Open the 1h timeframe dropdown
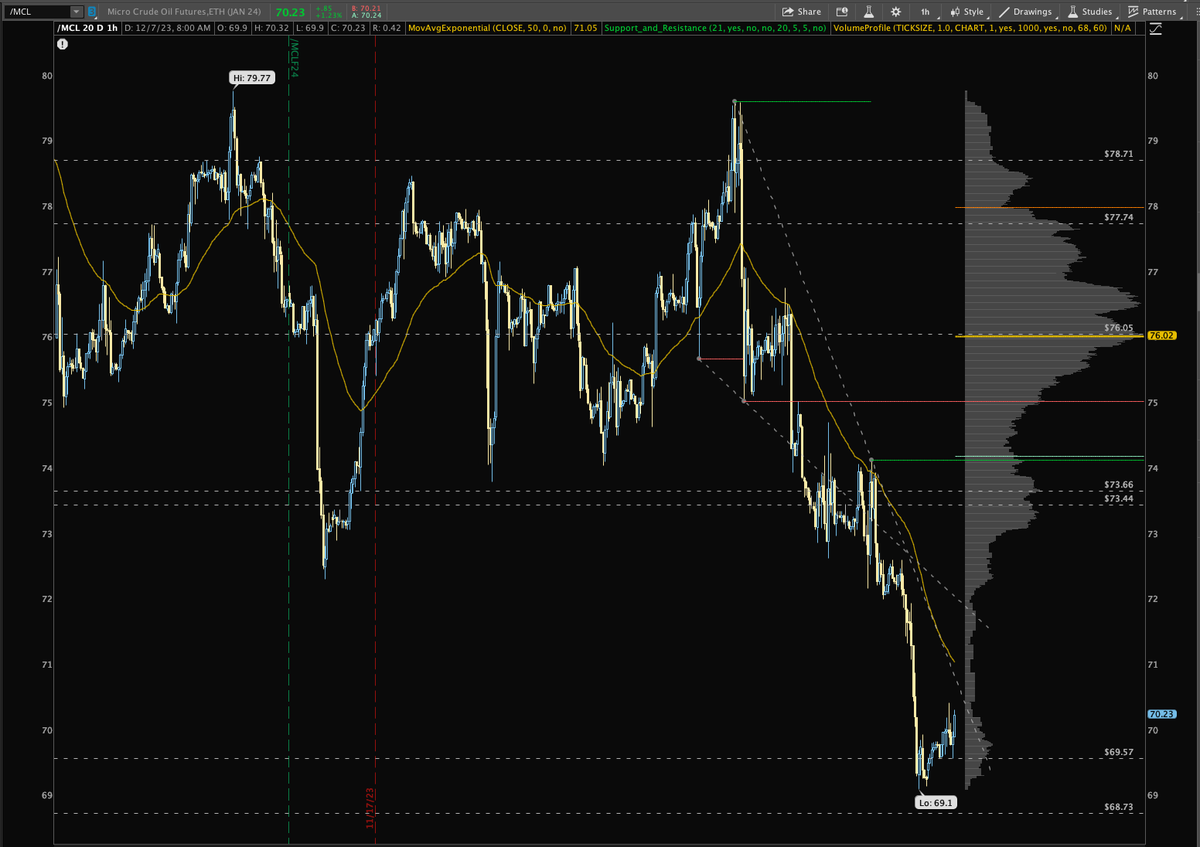This screenshot has height=847, width=1200. pos(926,11)
